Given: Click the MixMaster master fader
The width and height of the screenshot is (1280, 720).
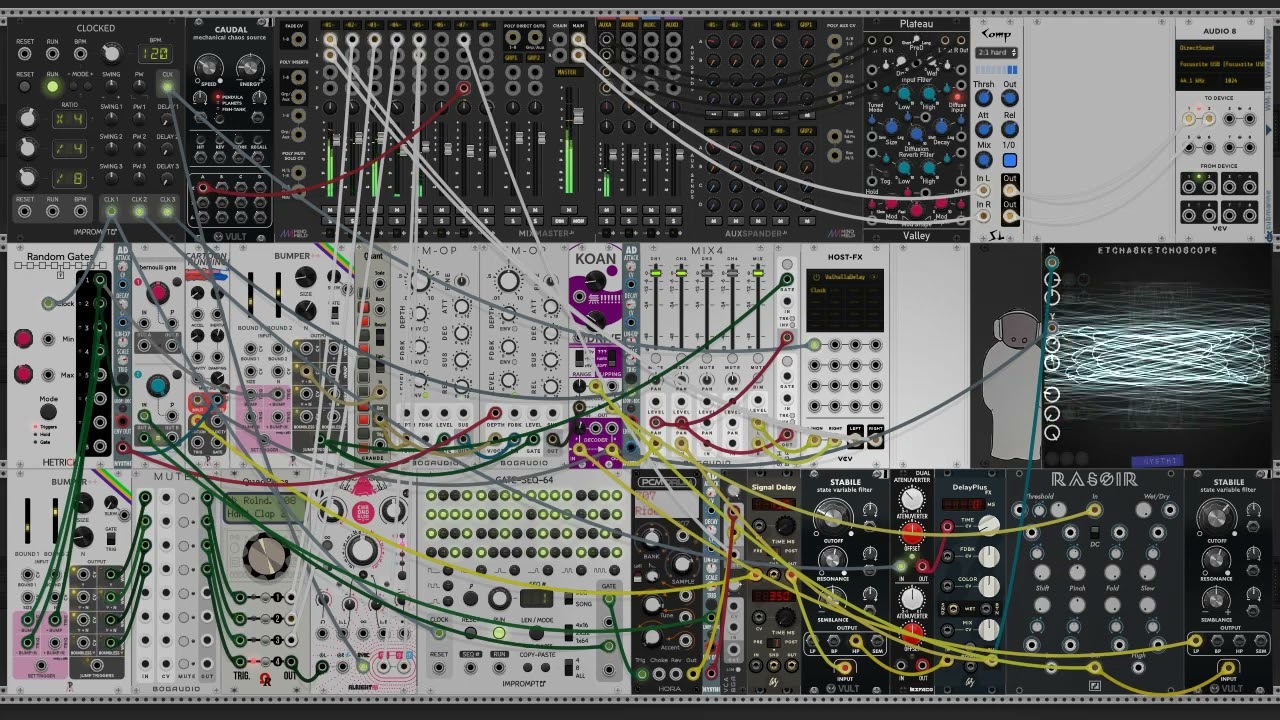Looking at the screenshot, I should click(x=576, y=117).
